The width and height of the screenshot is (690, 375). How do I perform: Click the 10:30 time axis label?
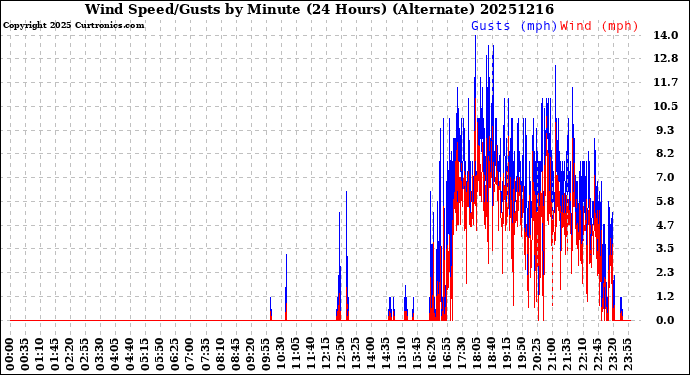(x=280, y=355)
